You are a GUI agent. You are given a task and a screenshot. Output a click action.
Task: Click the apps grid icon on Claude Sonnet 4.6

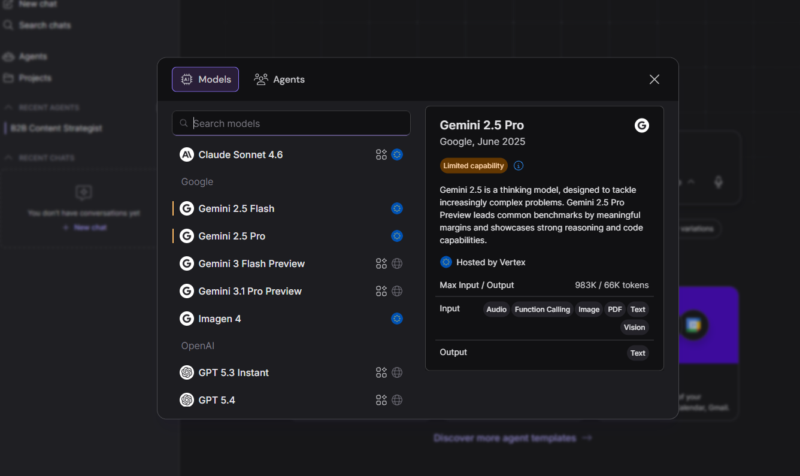381,155
